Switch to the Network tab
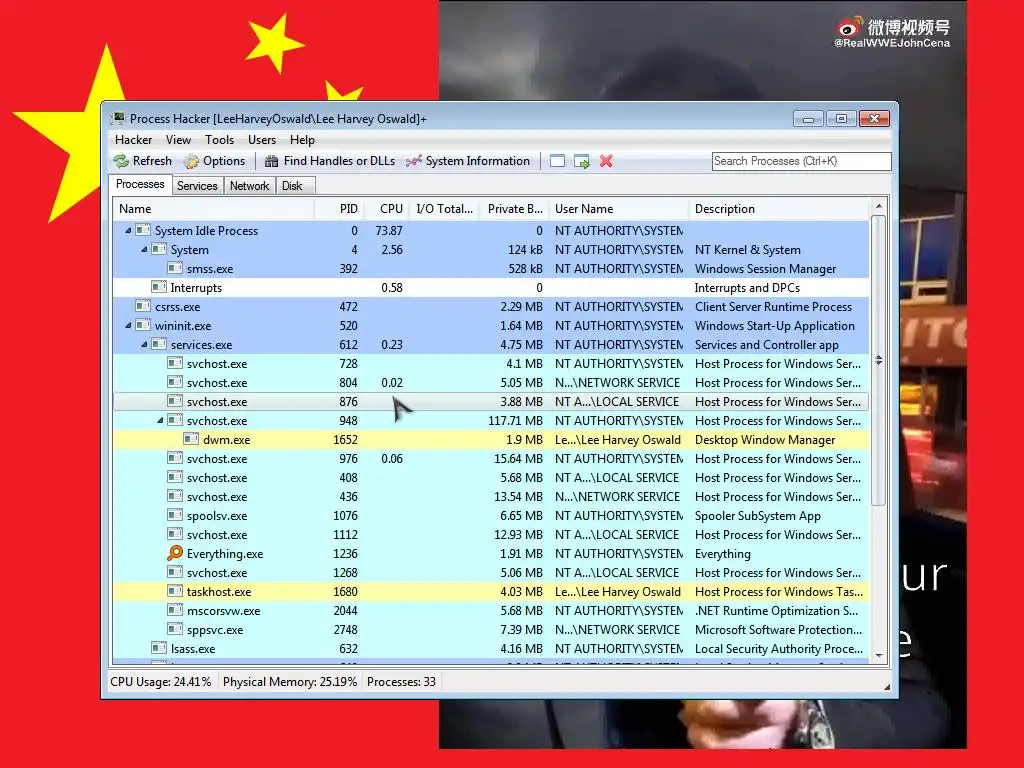Viewport: 1024px width, 768px height. click(249, 186)
